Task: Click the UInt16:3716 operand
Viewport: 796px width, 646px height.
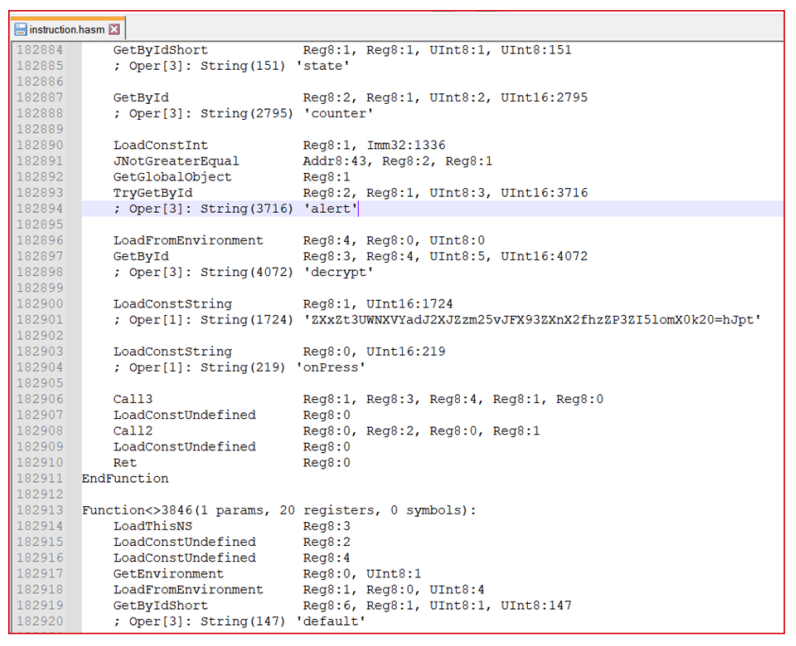Action: (x=544, y=193)
